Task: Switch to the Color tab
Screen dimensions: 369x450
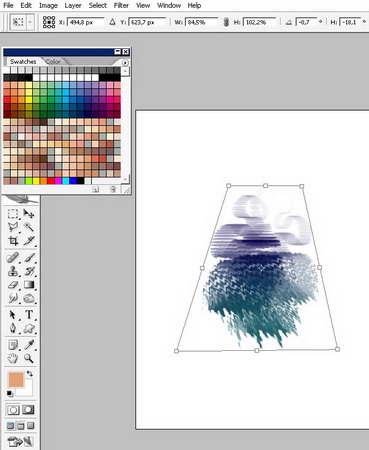Action: [53, 62]
